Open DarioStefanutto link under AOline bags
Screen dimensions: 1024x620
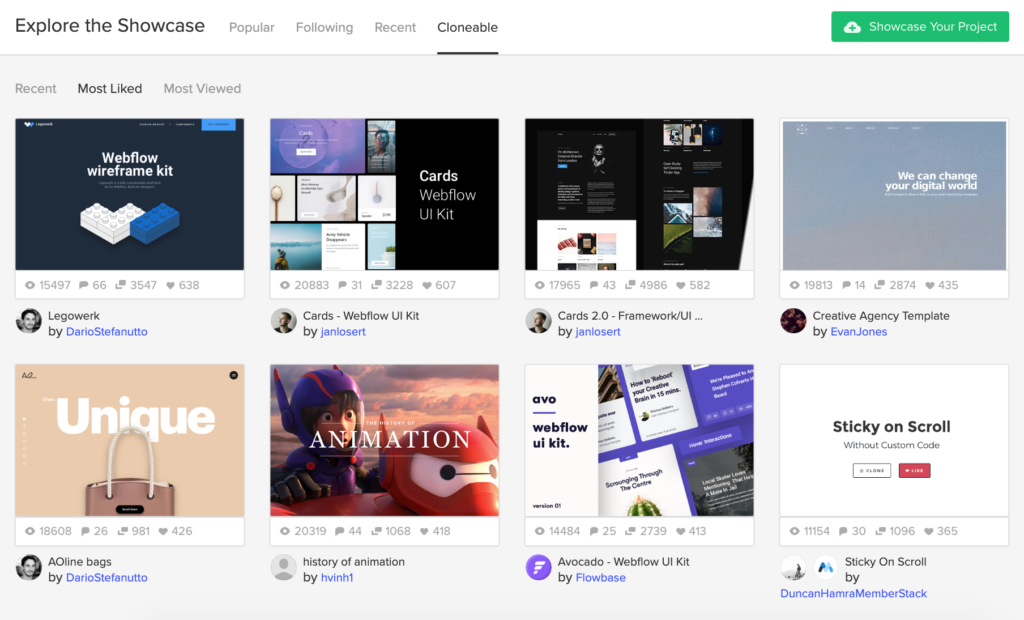click(x=106, y=578)
